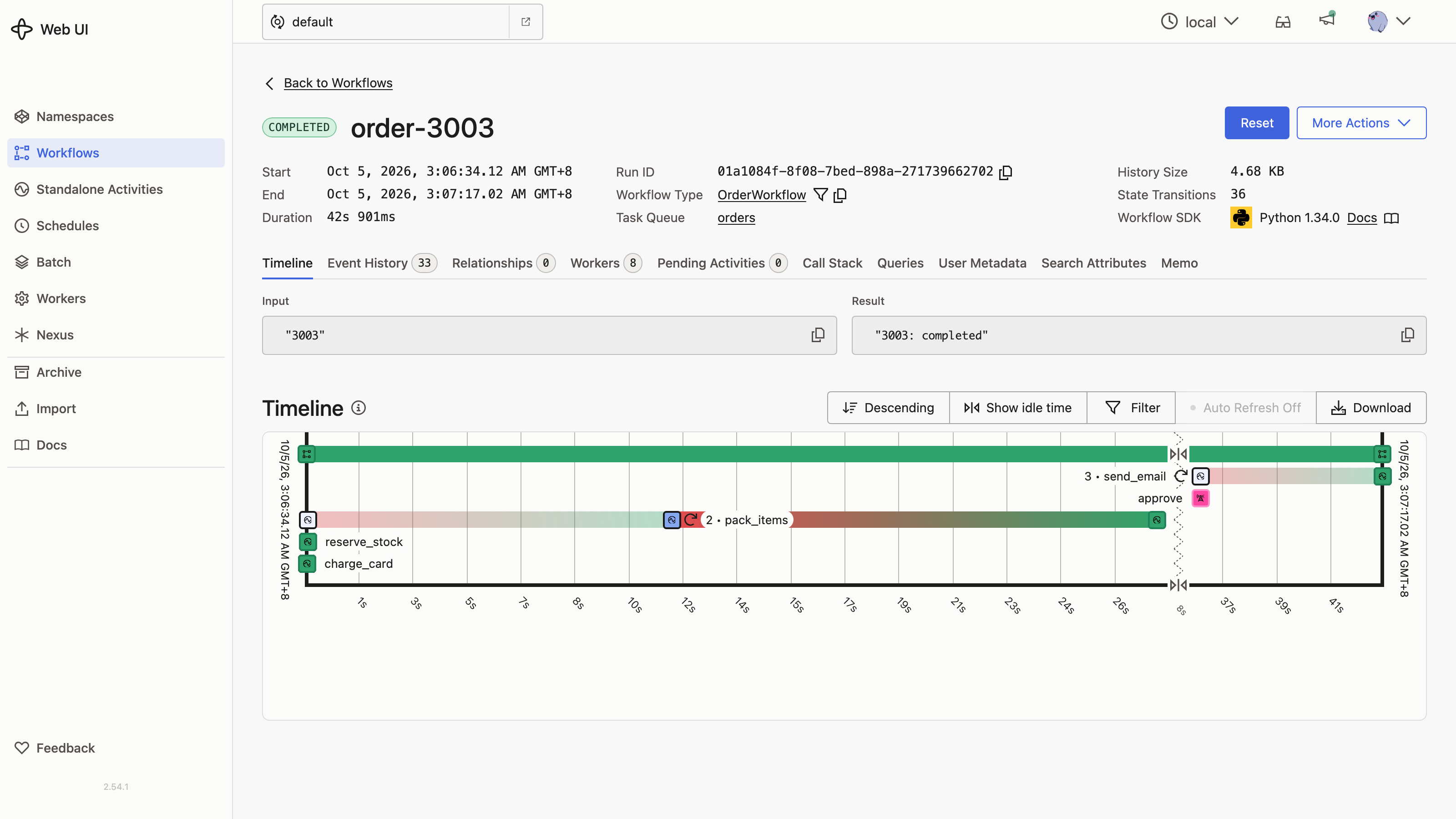Click the send_email activity bar
The height and width of the screenshot is (819, 1456).
[x=1291, y=476]
